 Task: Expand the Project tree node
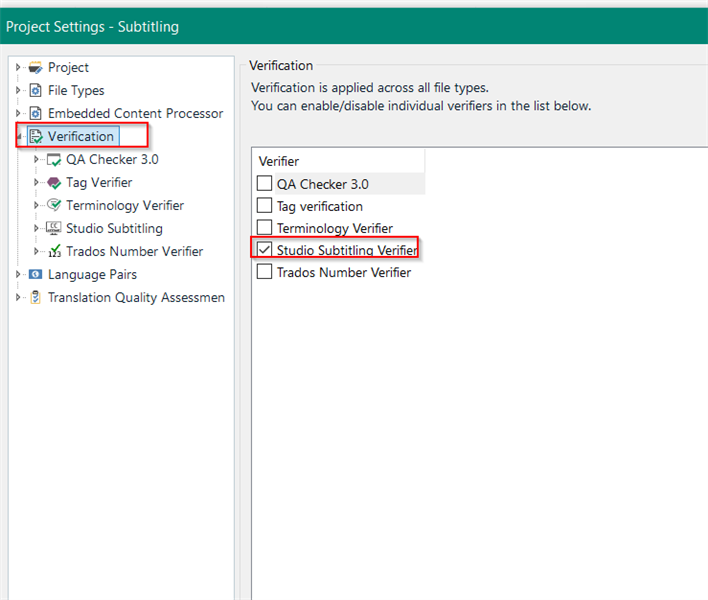click(18, 67)
